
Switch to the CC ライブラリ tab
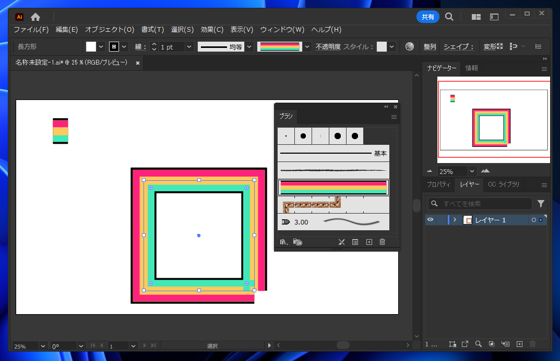pos(503,185)
